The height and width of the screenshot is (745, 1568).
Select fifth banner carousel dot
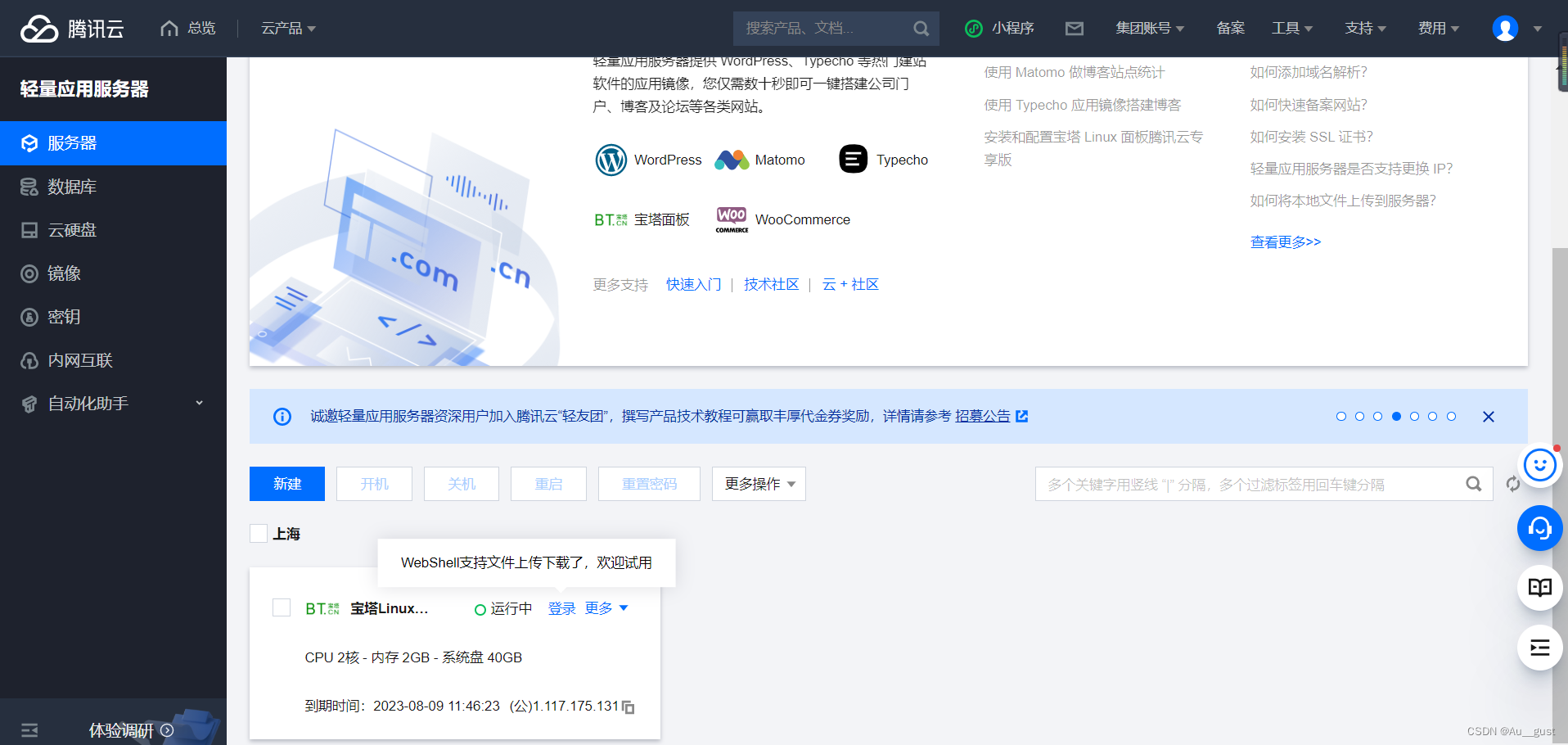[1414, 416]
